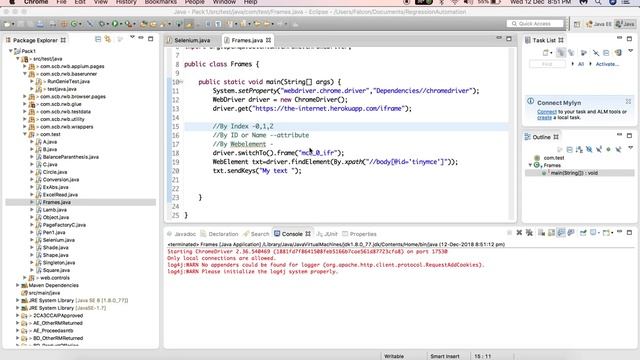Open the Bookmarks menu in menu bar
The width and height of the screenshot is (640, 360).
160,2
